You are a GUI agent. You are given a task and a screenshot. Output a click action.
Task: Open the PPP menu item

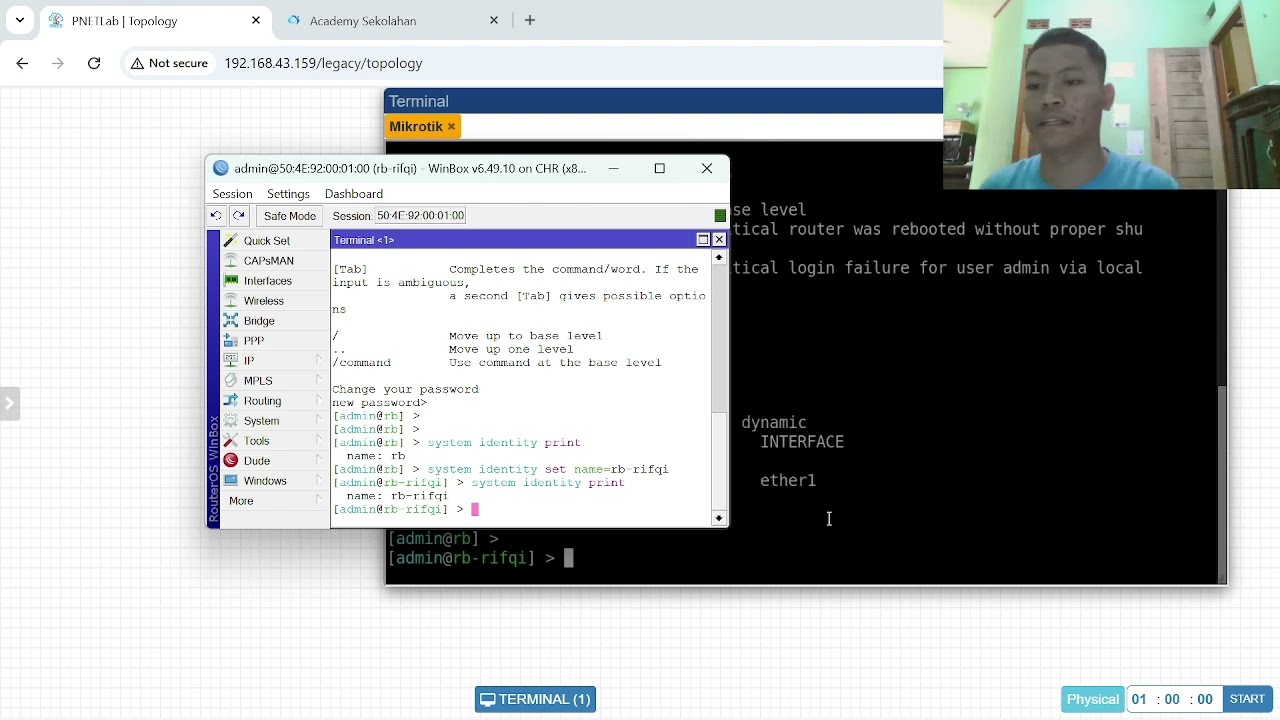point(254,341)
